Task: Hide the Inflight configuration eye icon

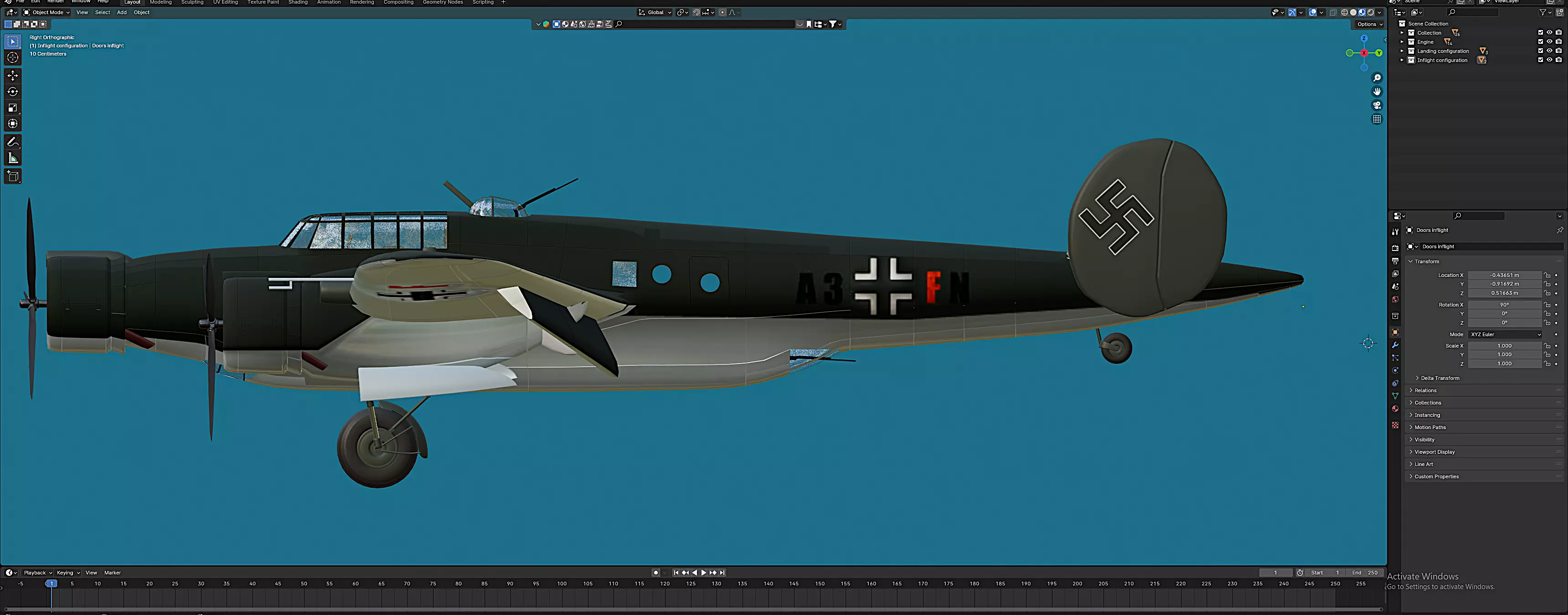Action: click(x=1550, y=60)
